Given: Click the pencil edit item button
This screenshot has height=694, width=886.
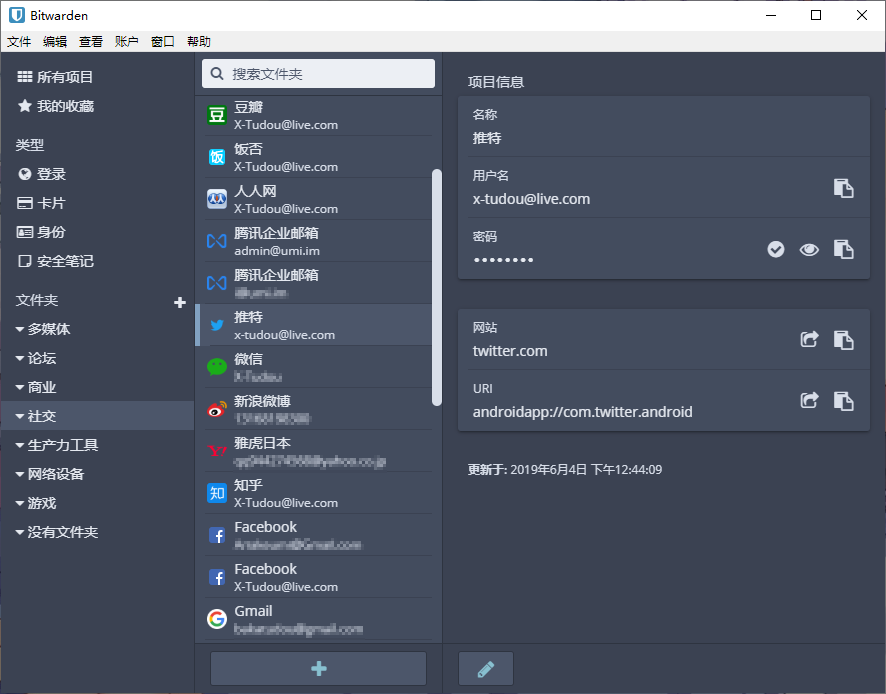Looking at the screenshot, I should click(x=486, y=669).
